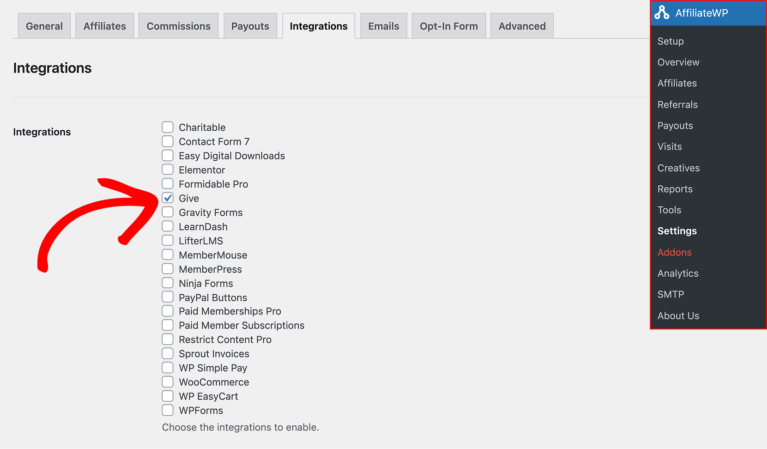Screen dimensions: 767x449
Task: Enable the WP EasyCart checkbox
Action: tap(168, 396)
